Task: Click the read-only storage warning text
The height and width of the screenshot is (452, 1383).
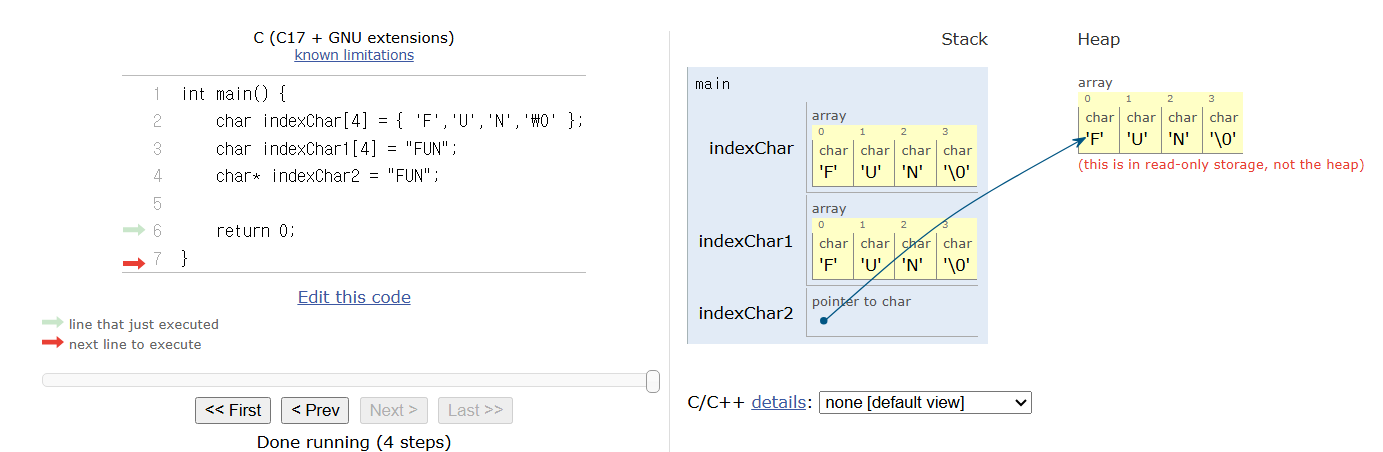Action: 1221,164
